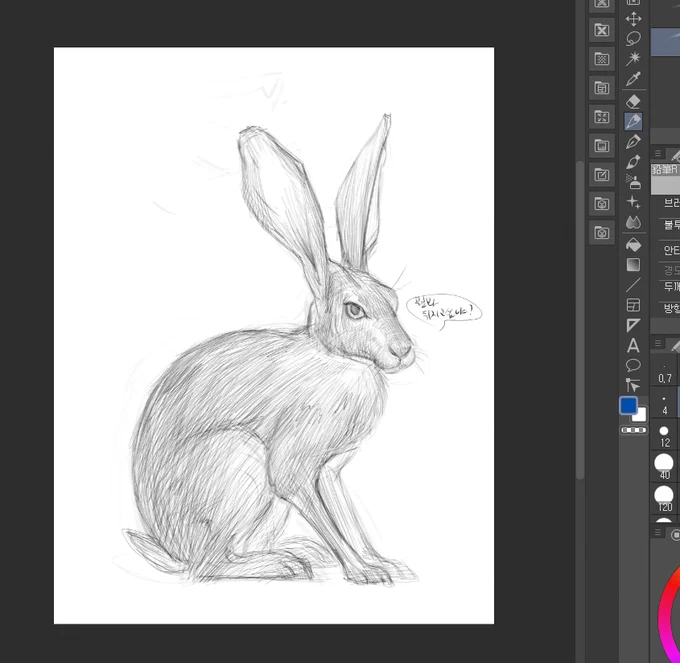Click the canvas vertical scrollbar

pos(580,320)
